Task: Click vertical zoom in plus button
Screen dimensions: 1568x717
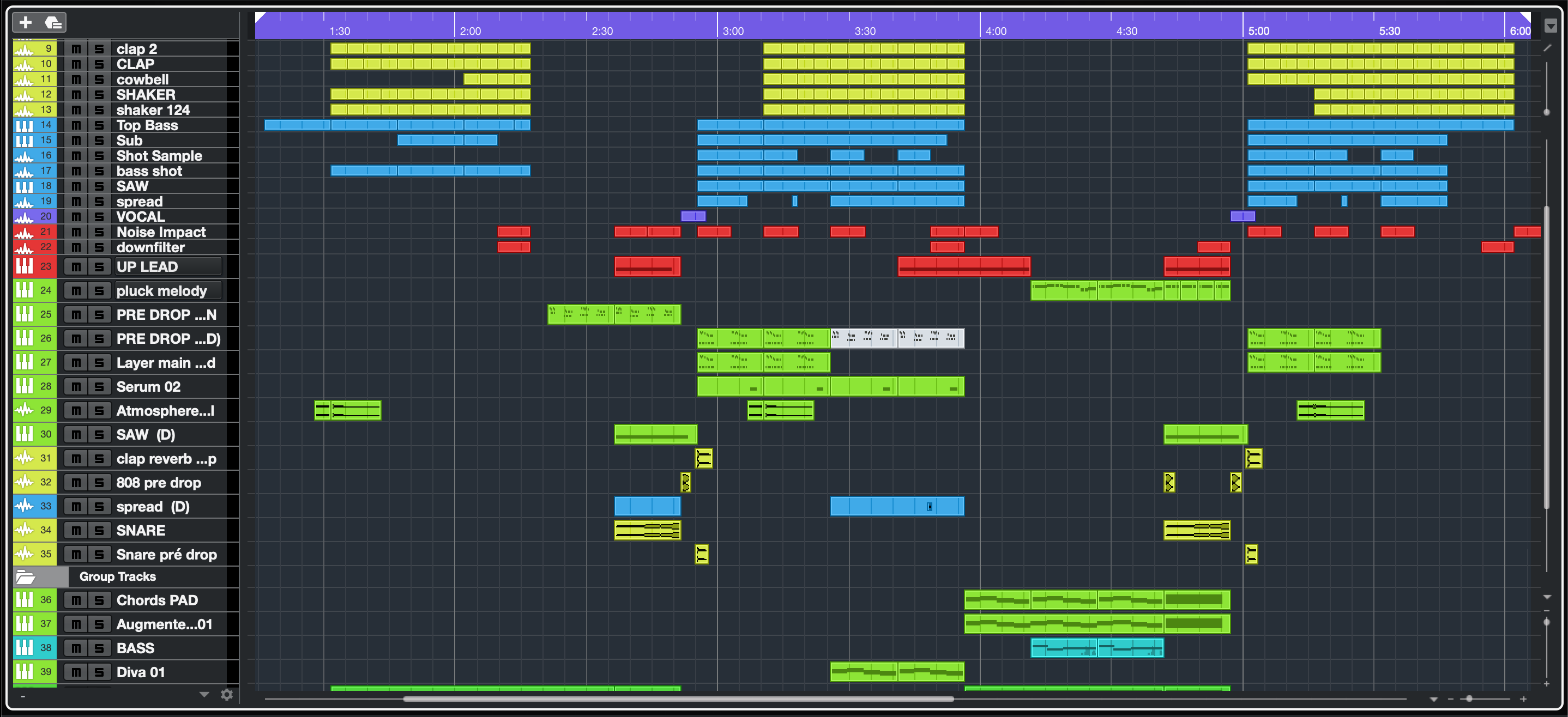Action: (x=1547, y=684)
